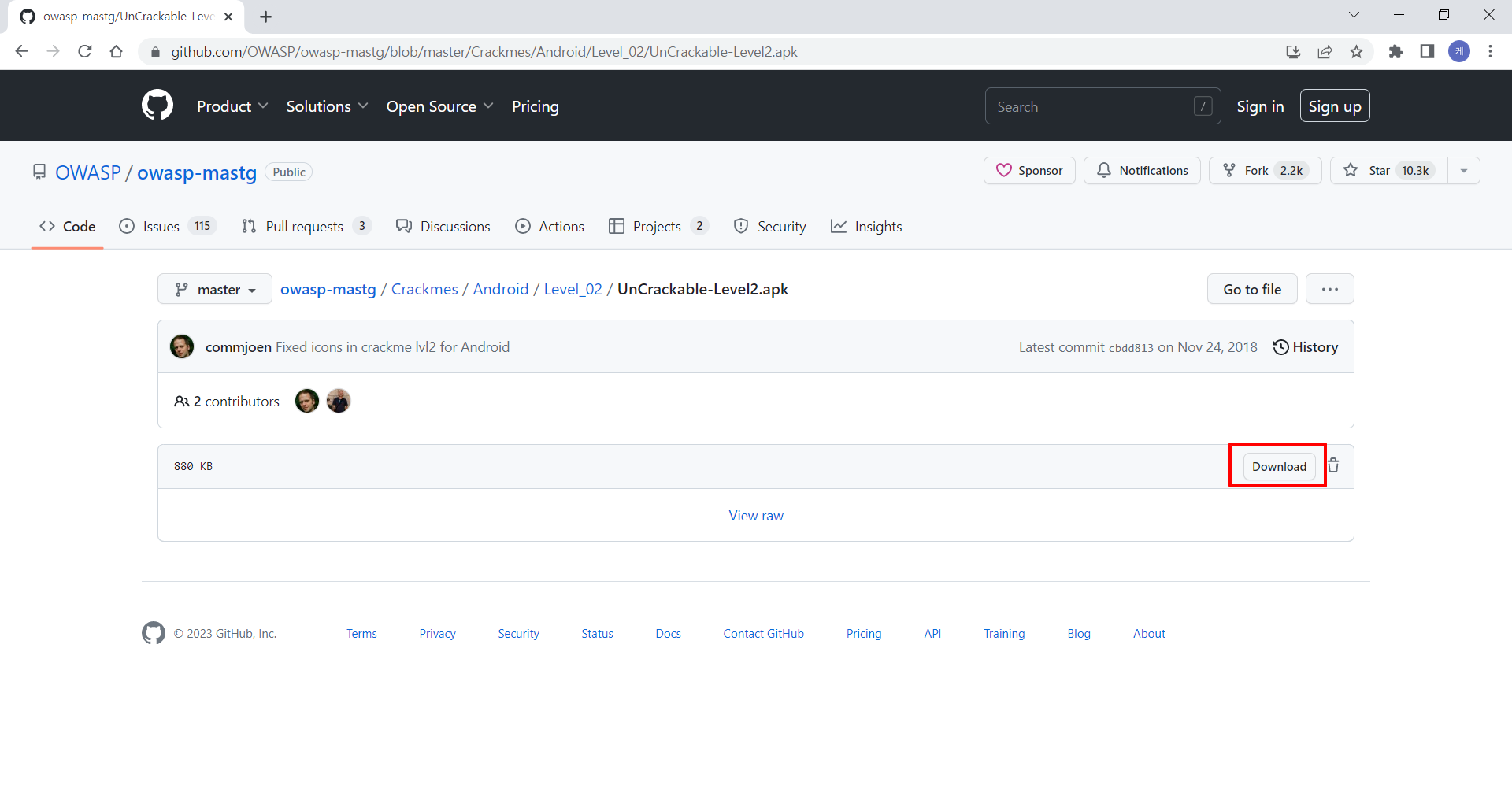Image resolution: width=1512 pixels, height=811 pixels.
Task: Click the Go to file button
Action: coord(1252,289)
